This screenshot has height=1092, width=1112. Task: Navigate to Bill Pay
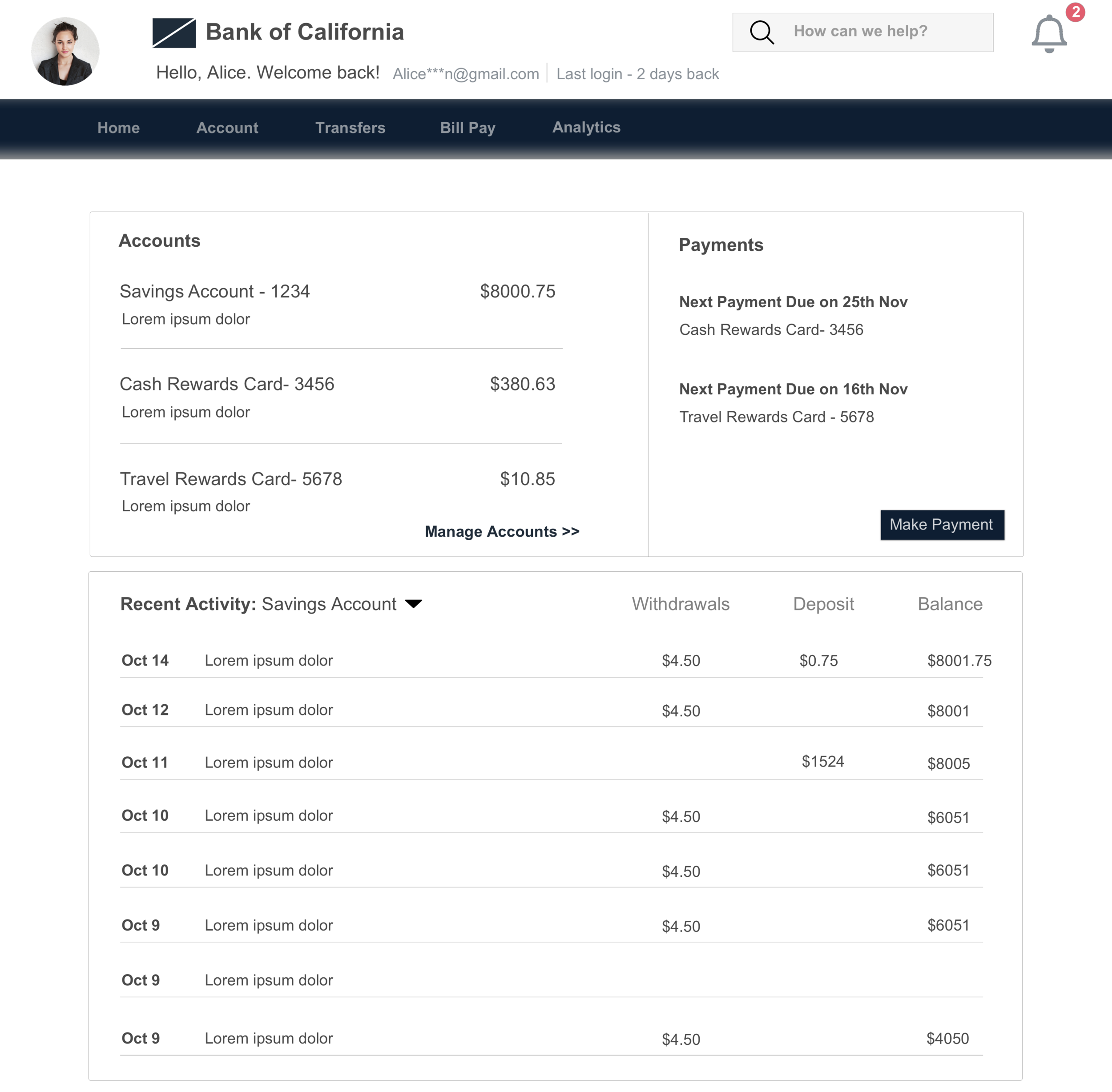point(467,127)
